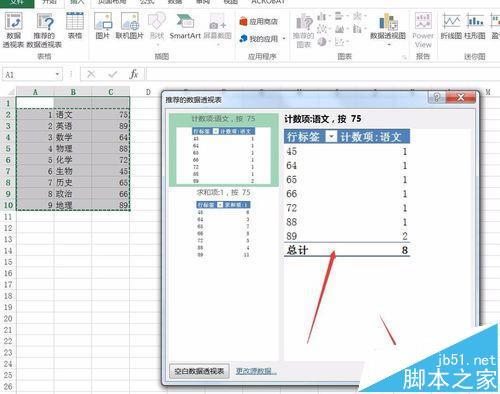Click the formula bar cancel X icon
The width and height of the screenshot is (500, 394).
[x=91, y=74]
